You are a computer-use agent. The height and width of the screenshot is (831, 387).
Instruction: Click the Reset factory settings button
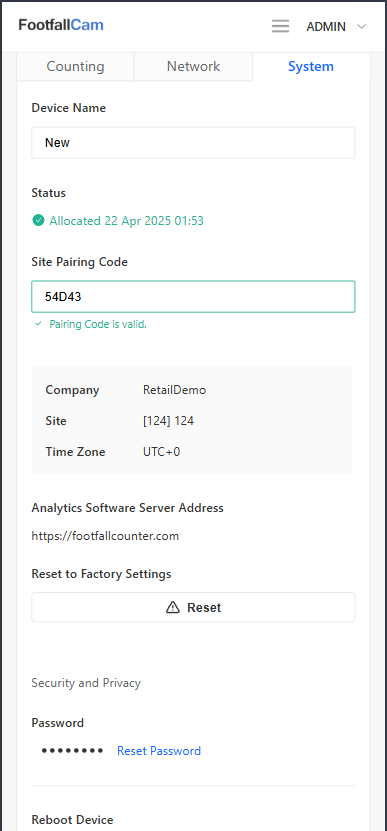tap(193, 607)
